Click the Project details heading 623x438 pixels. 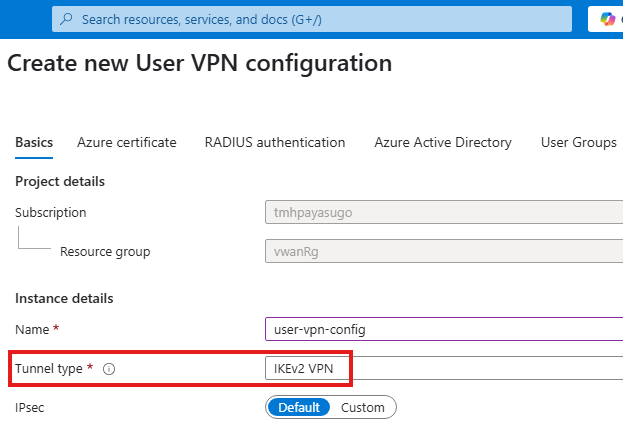click(x=60, y=182)
